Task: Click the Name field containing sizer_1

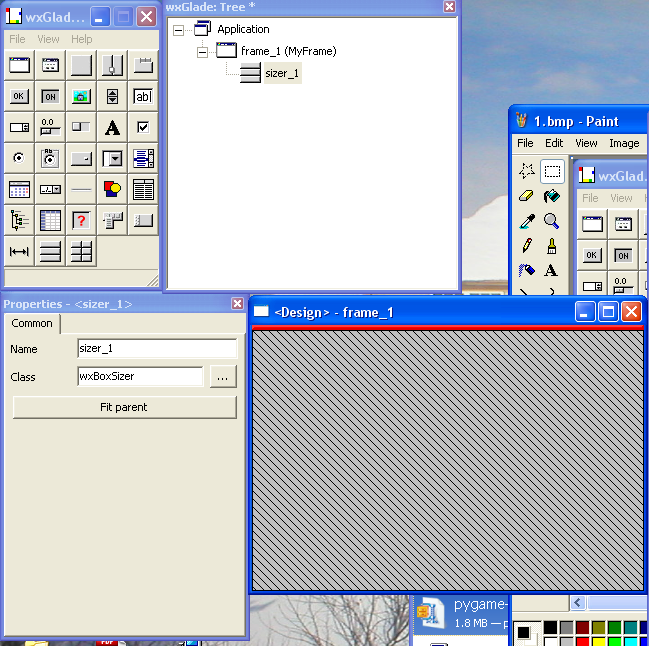Action: (156, 349)
